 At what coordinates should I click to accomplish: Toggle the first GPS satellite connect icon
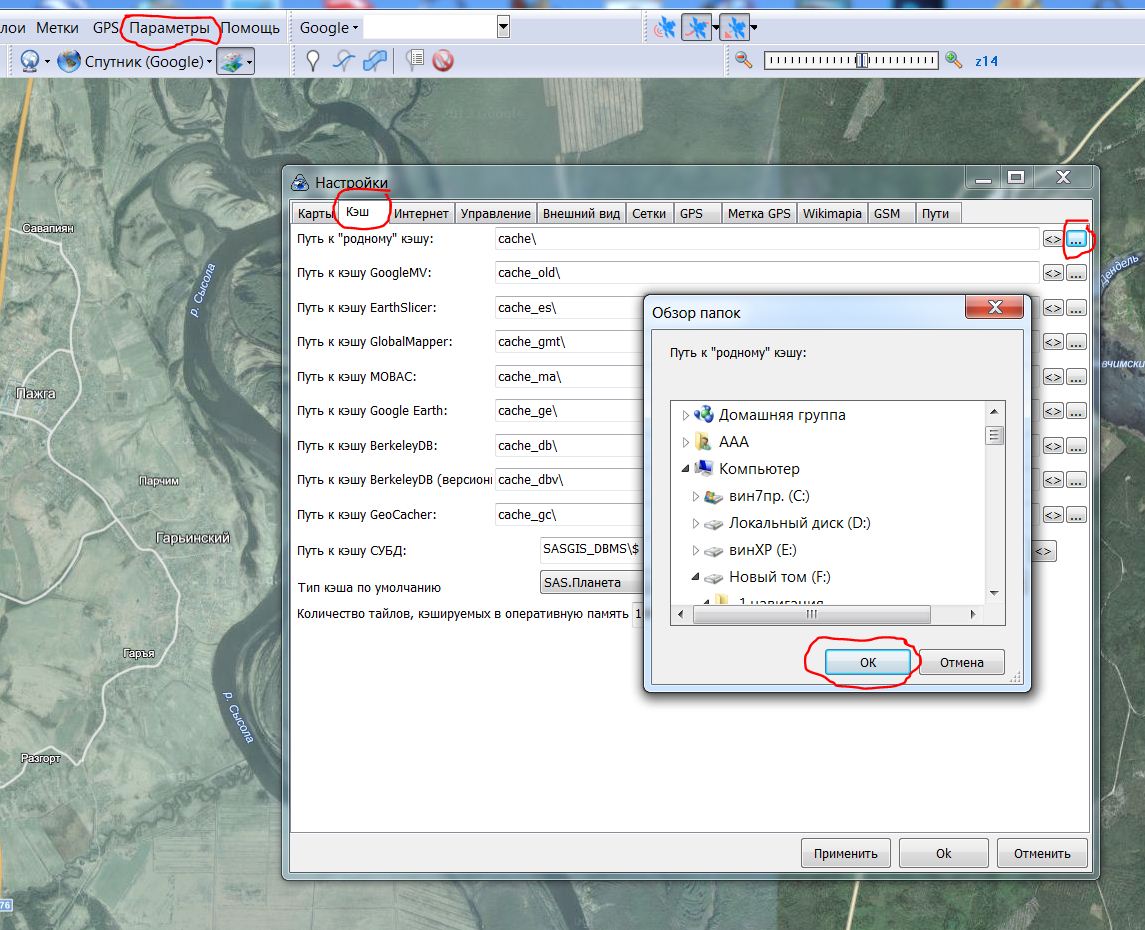[664, 28]
